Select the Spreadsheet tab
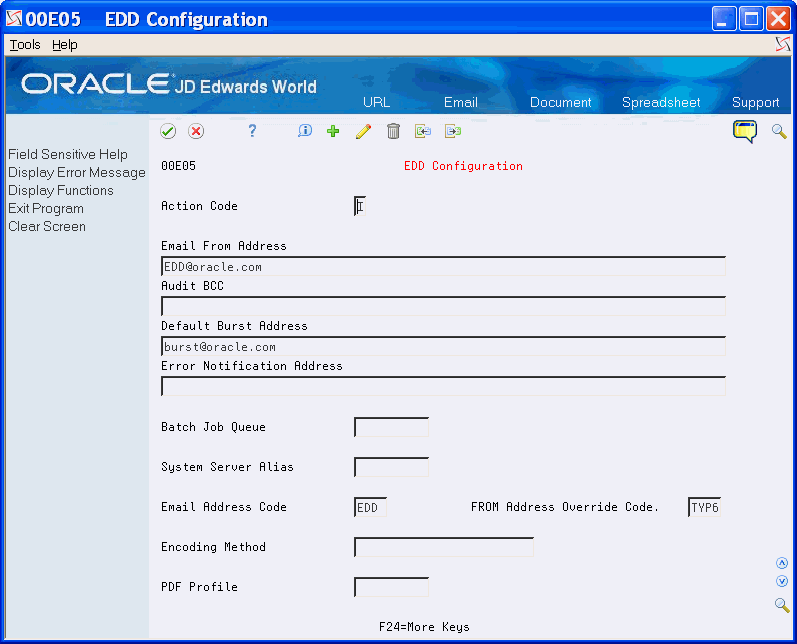Screen dimensions: 797x644 (x=661, y=102)
